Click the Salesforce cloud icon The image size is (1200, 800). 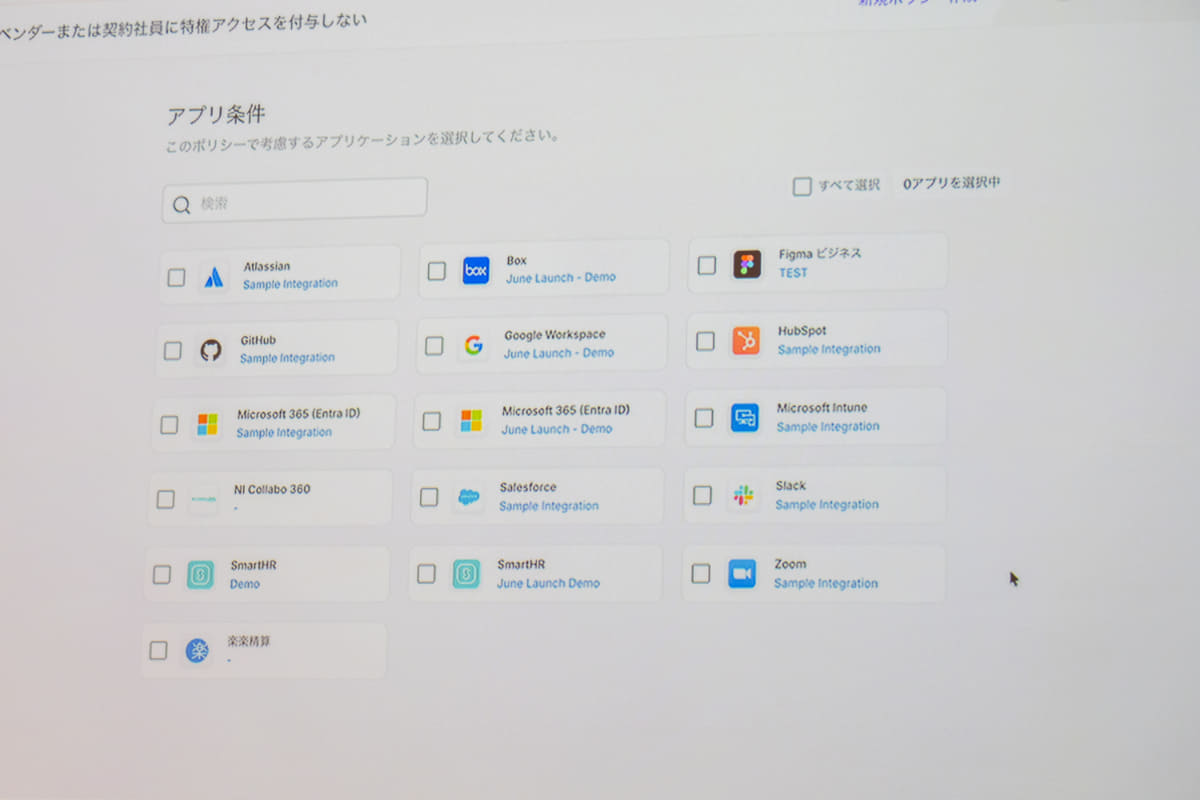click(469, 497)
